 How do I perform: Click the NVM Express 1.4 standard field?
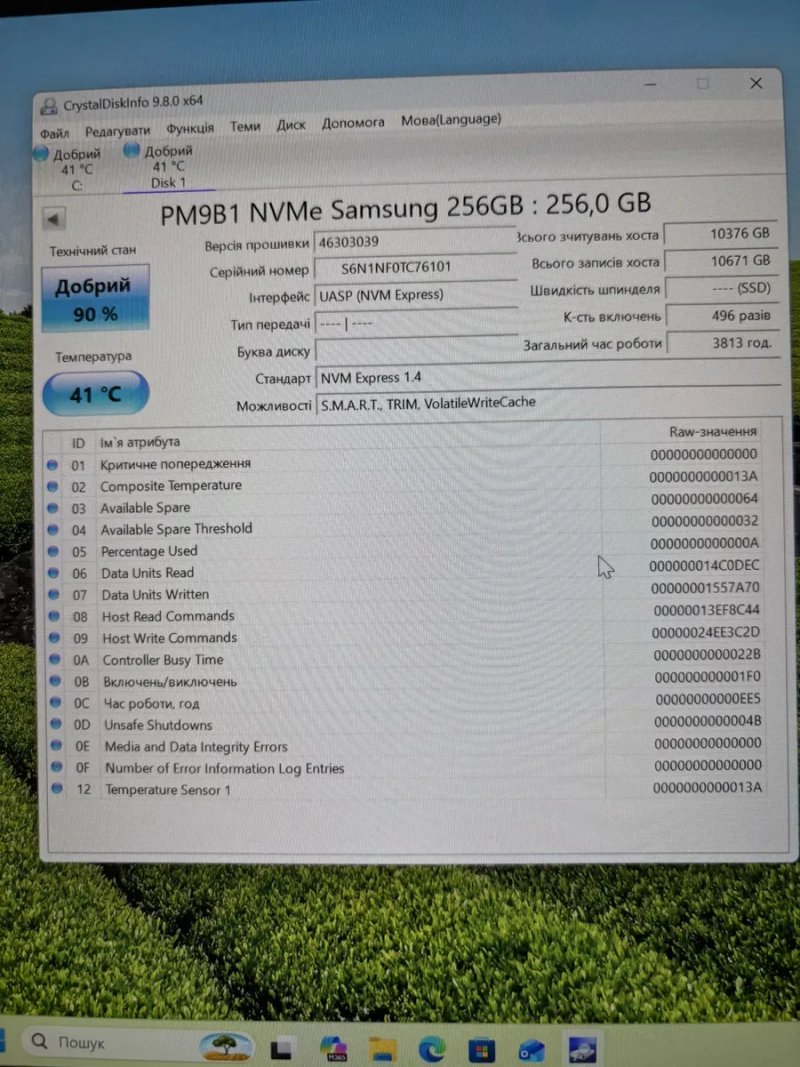(548, 376)
